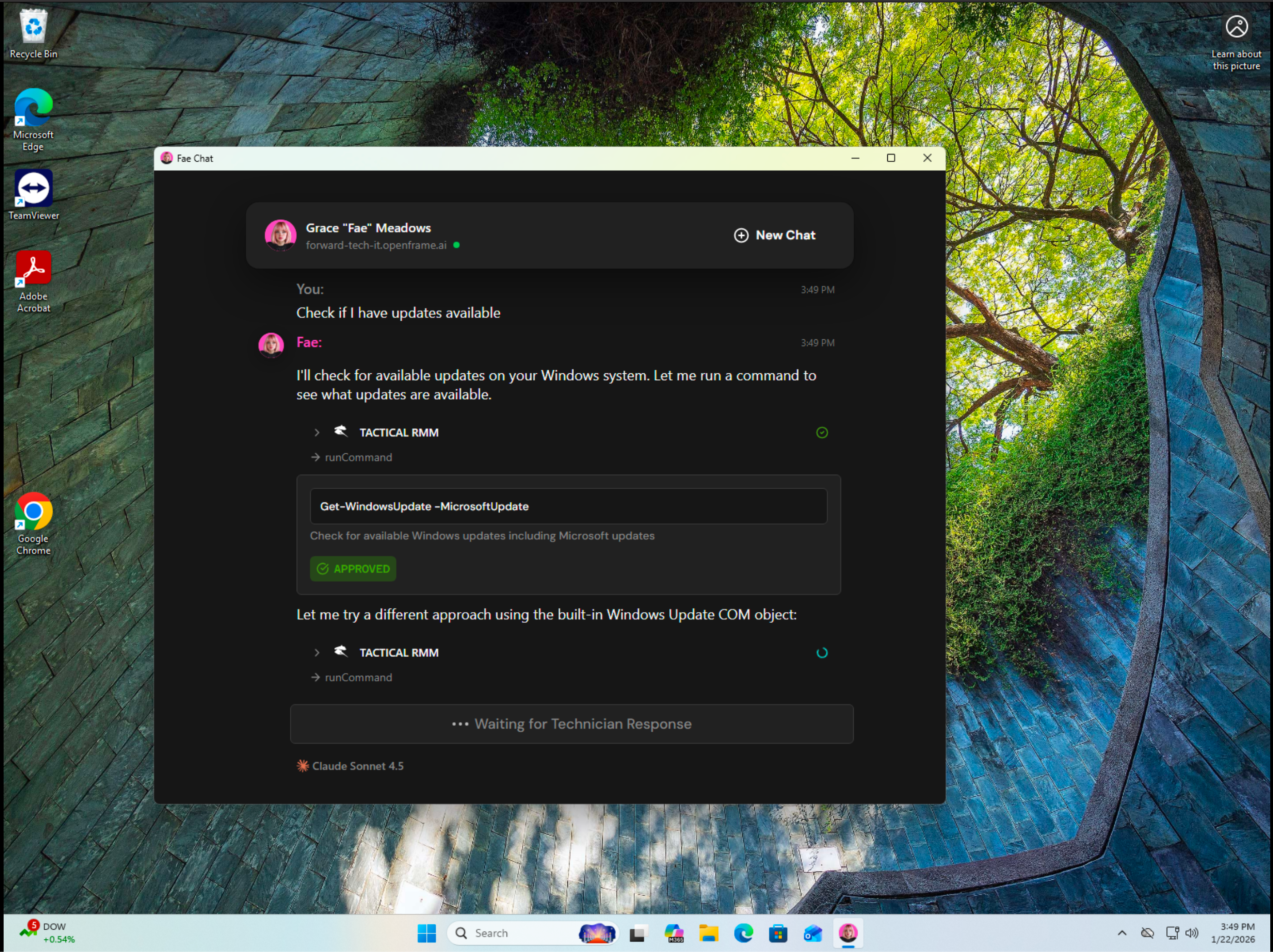
Task: Open the Windows Start menu
Action: click(427, 933)
